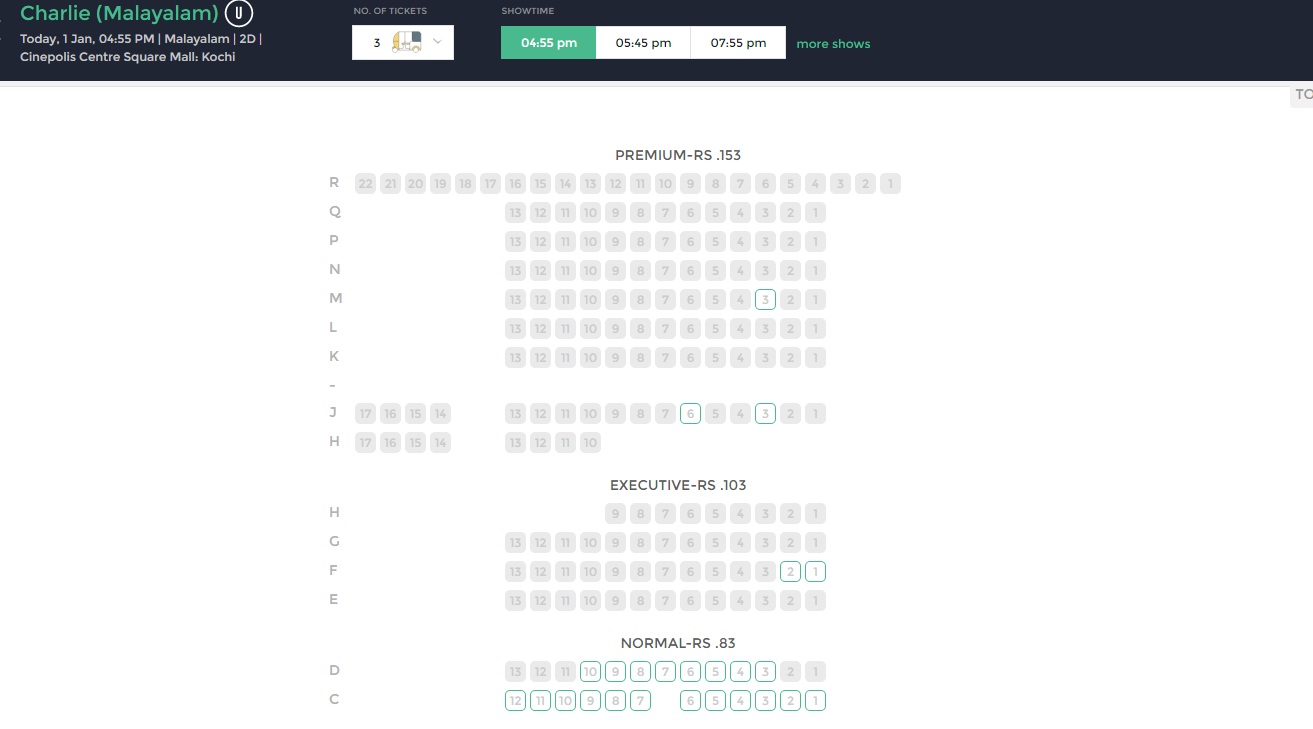Viewport: 1313px width, 729px height.
Task: Choose seat 7 in Normal row D
Action: (665, 672)
